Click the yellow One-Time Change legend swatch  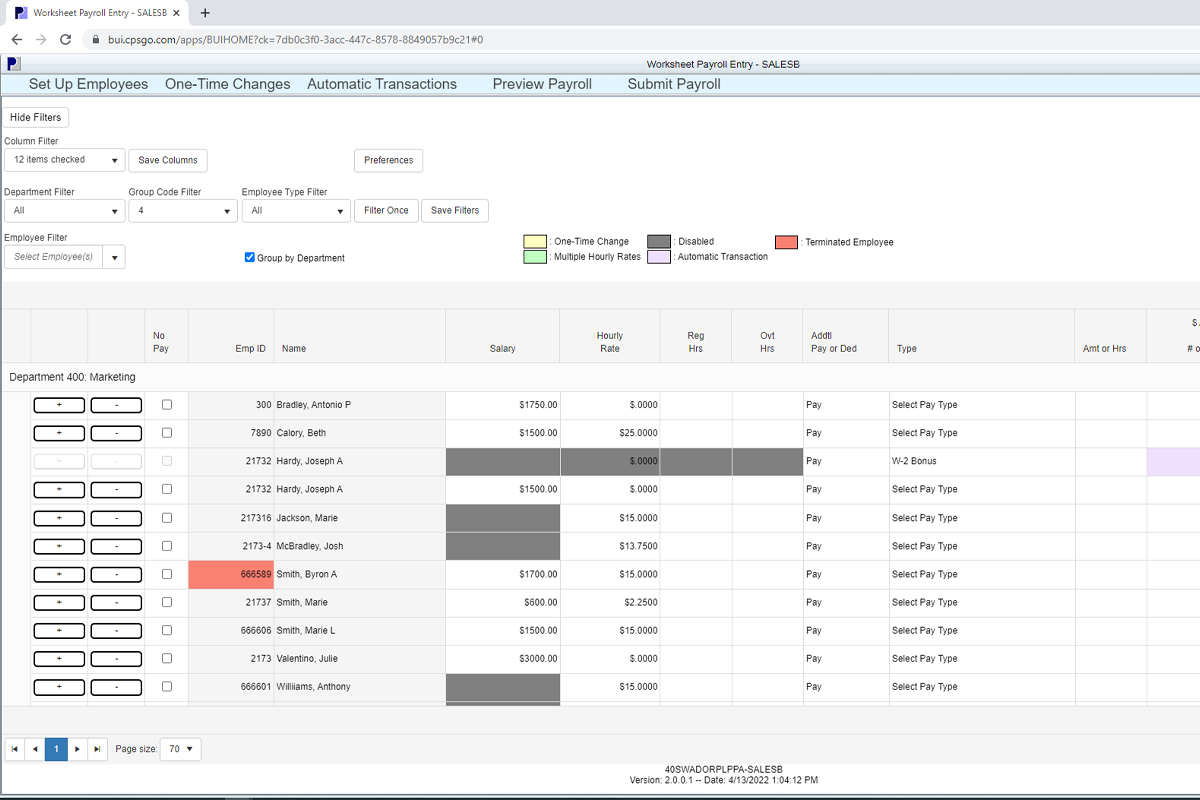(533, 241)
